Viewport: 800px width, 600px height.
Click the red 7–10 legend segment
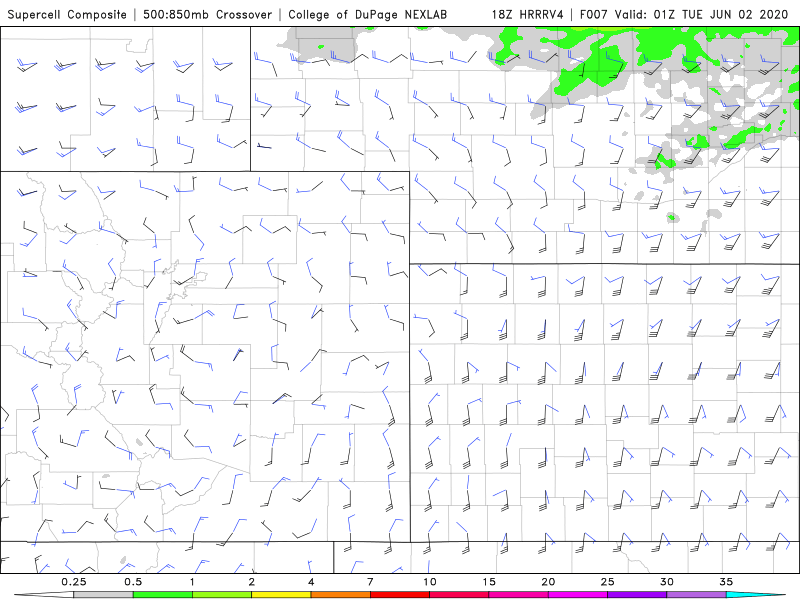[399, 595]
